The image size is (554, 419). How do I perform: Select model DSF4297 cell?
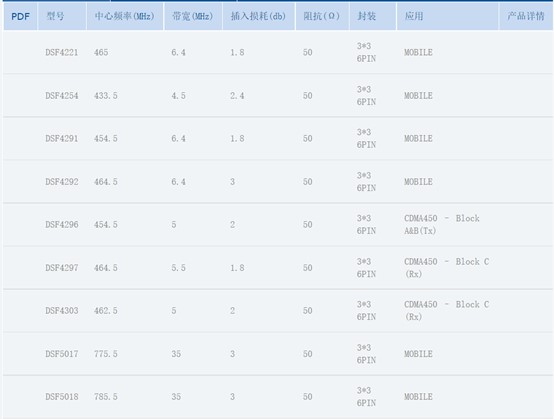tap(61, 268)
